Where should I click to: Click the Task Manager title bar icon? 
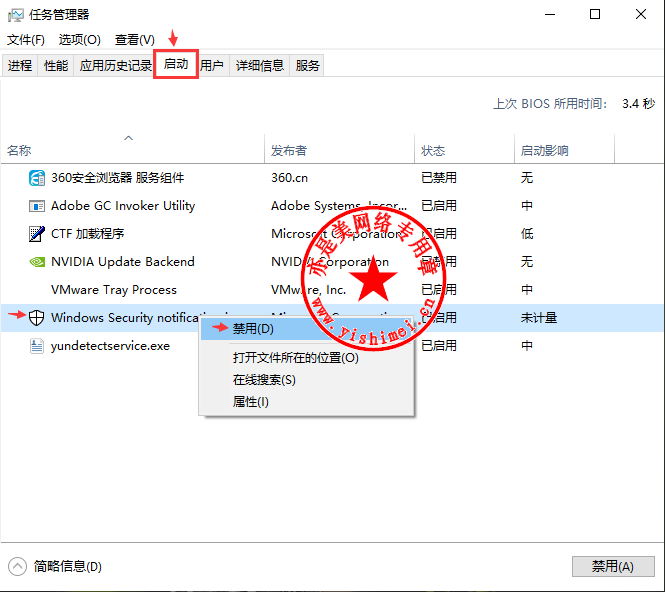16,15
